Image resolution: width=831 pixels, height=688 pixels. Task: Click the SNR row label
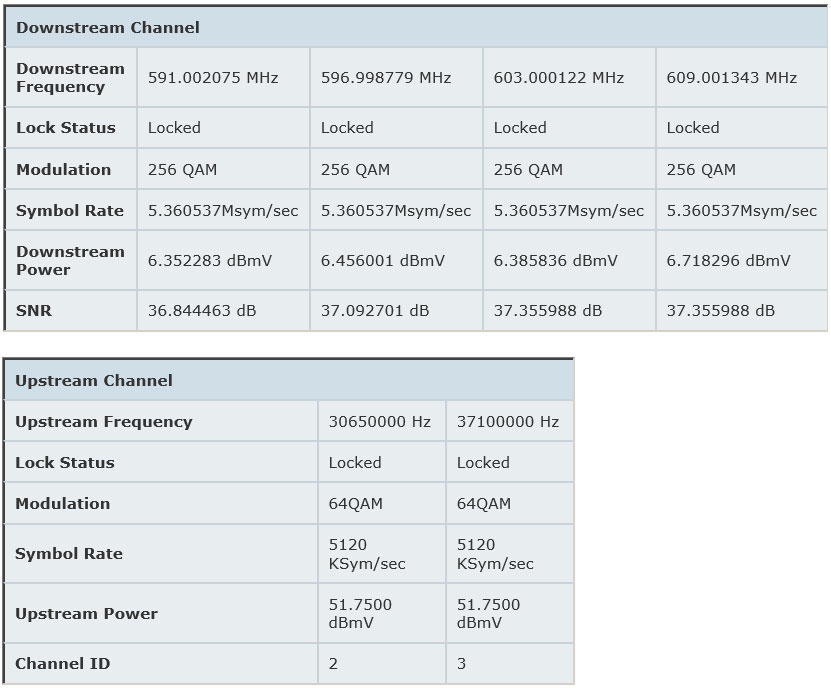34,311
